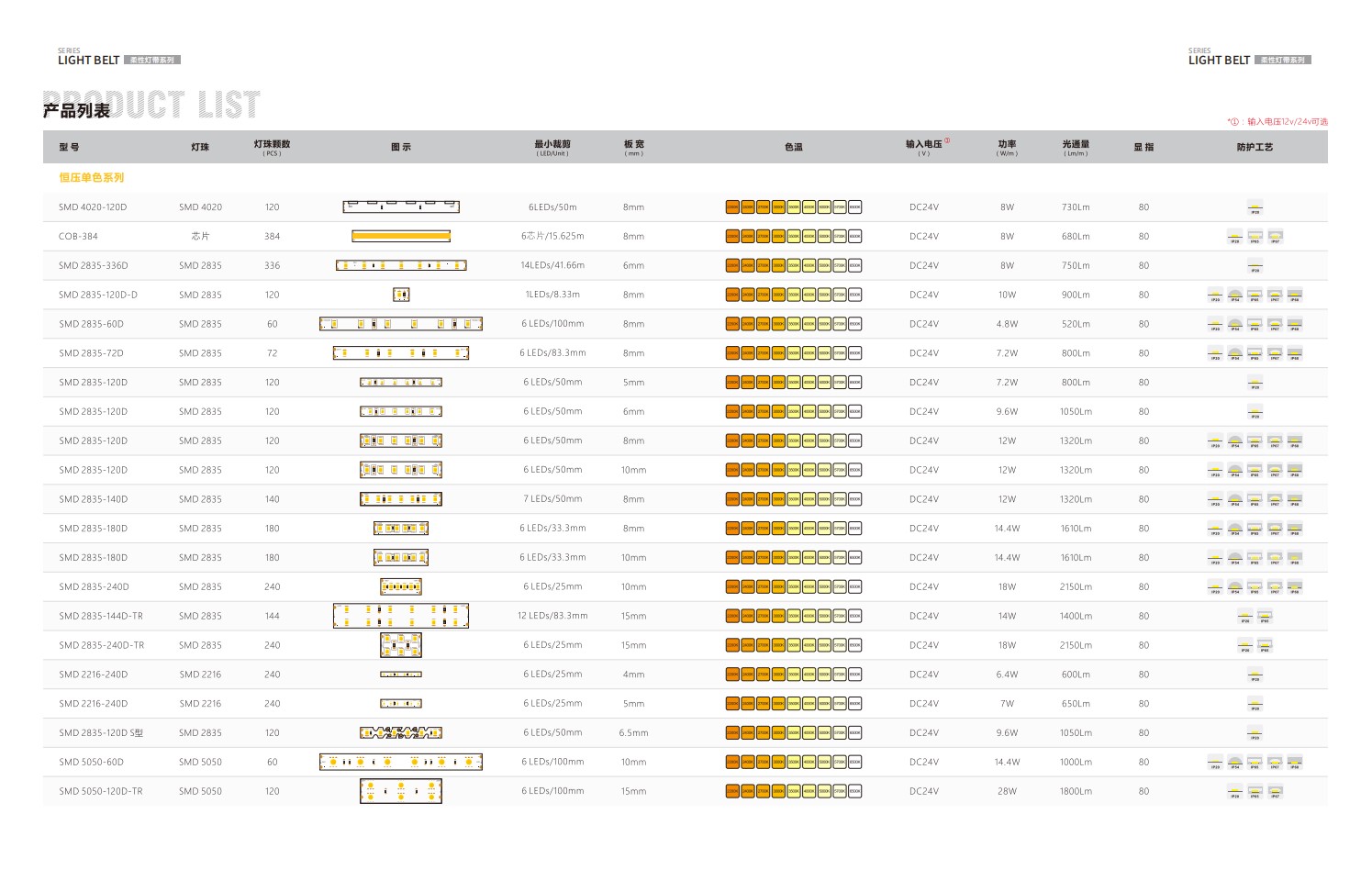Select the IP65 icon in SMD 2835-72D row

(1255, 353)
